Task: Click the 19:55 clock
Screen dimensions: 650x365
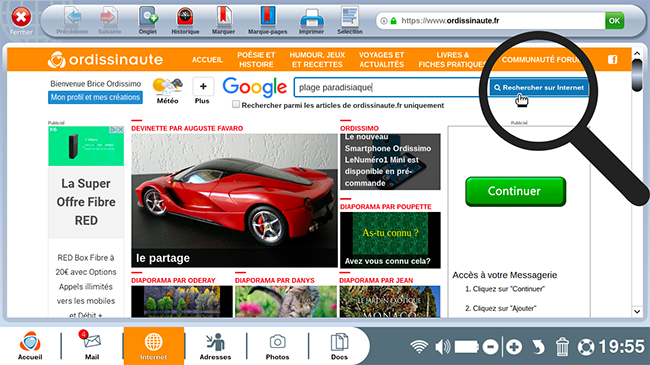Action: click(x=621, y=347)
